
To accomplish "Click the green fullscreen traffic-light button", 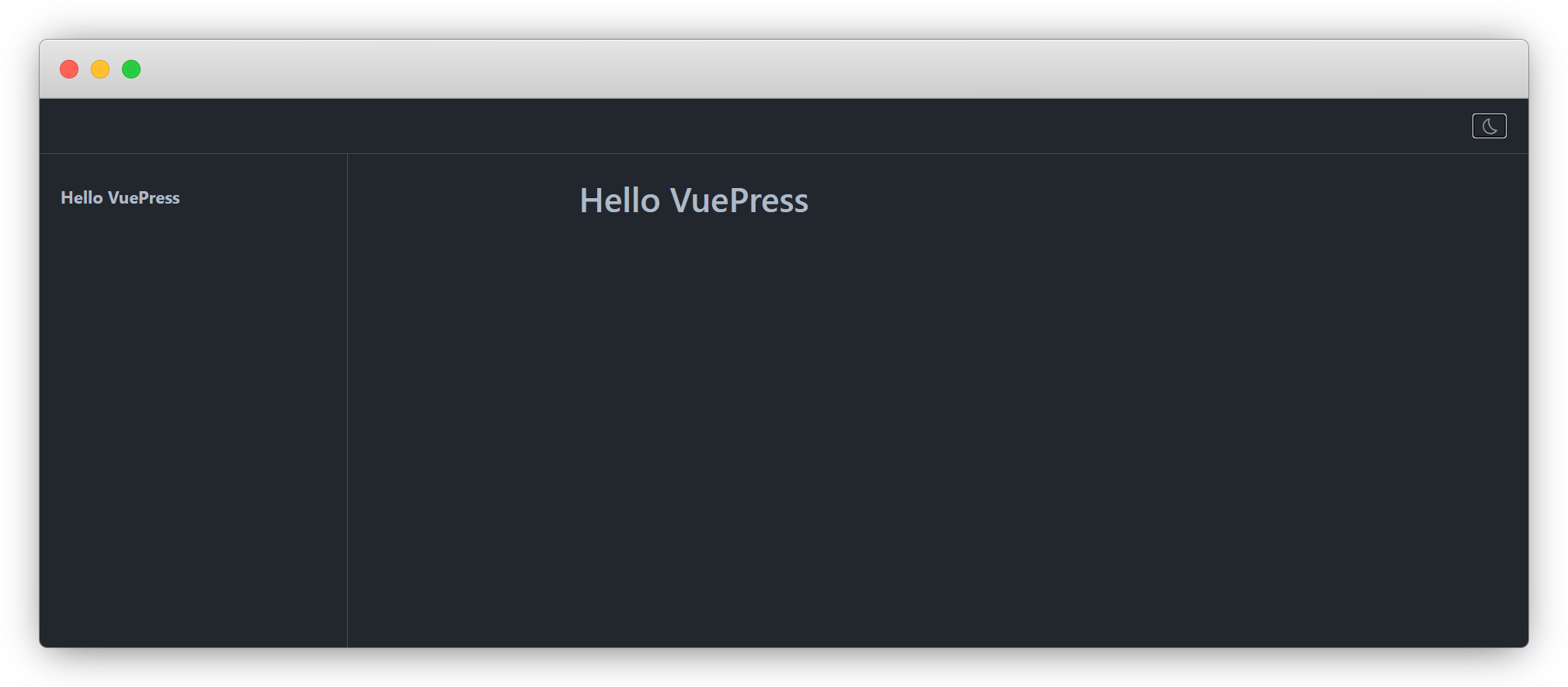I will coord(131,68).
